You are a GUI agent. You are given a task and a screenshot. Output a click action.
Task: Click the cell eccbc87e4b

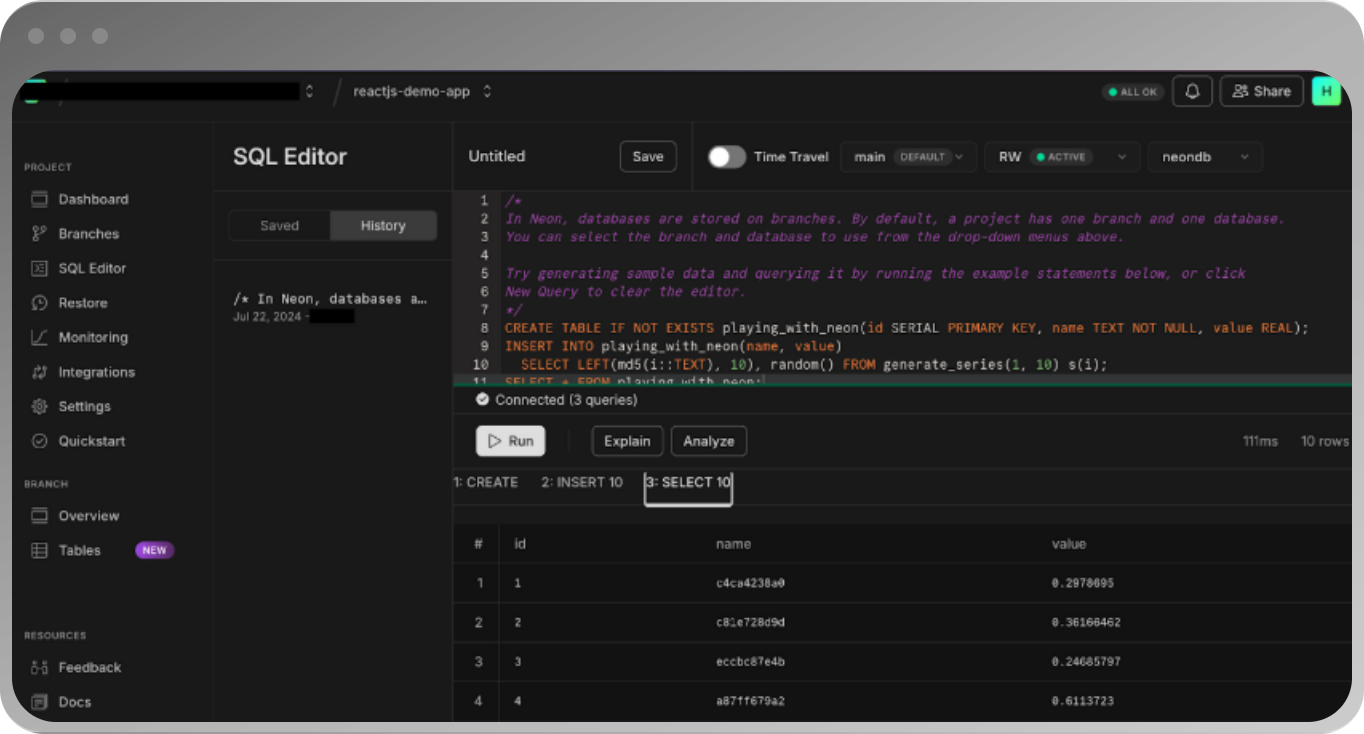pos(750,662)
